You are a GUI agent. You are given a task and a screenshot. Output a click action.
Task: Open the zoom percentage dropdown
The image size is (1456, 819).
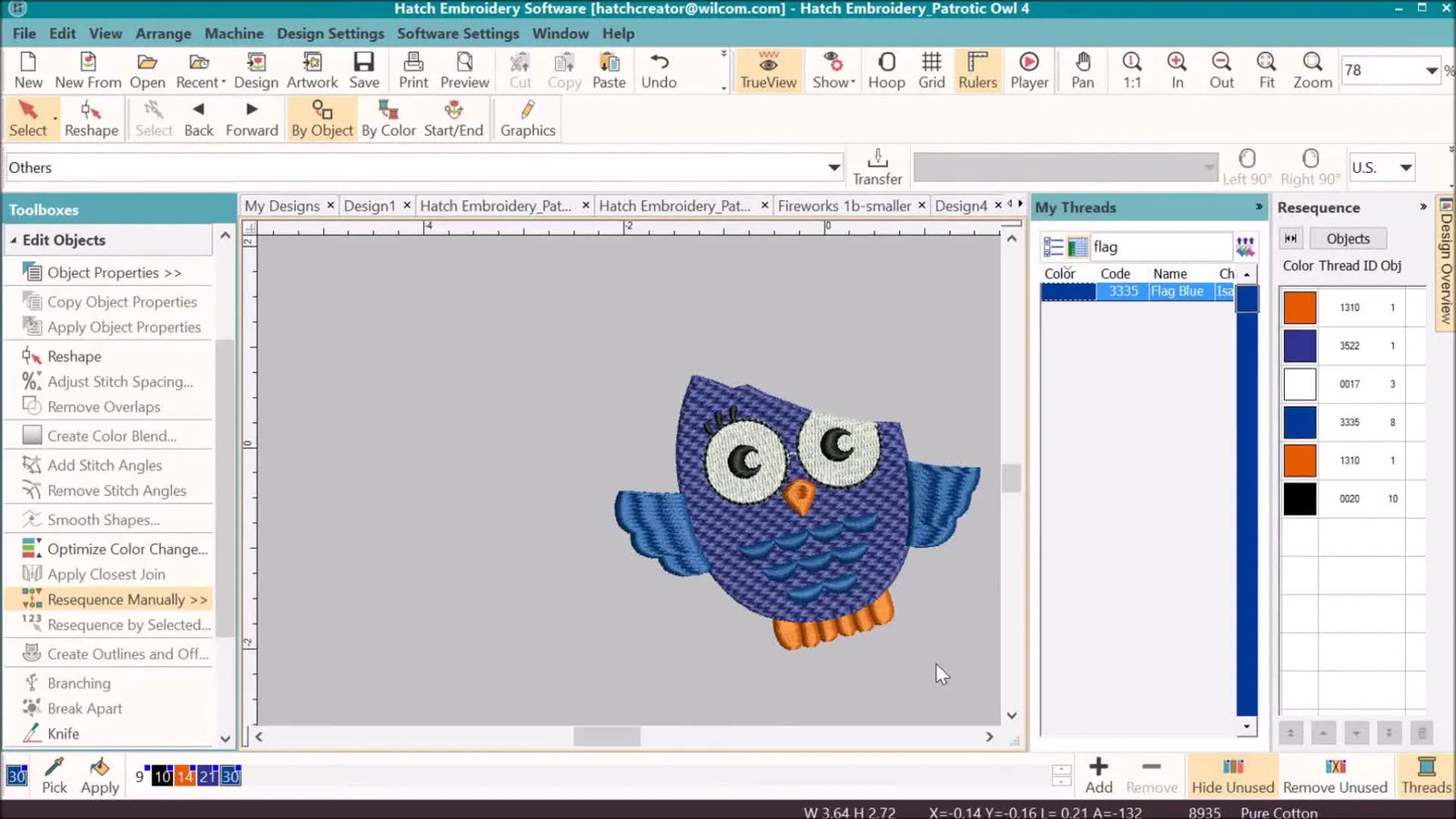(1431, 70)
